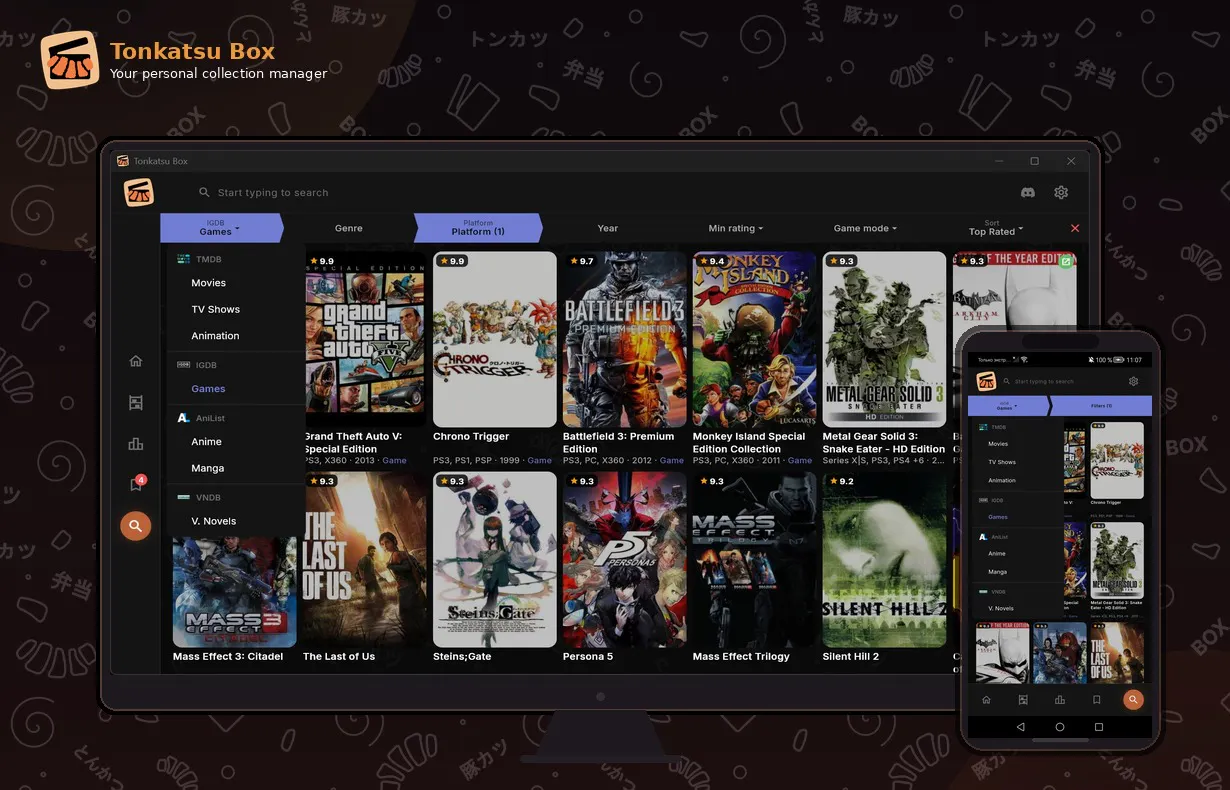This screenshot has width=1230, height=790.
Task: Tap orange search button on phone
Action: (x=1133, y=700)
